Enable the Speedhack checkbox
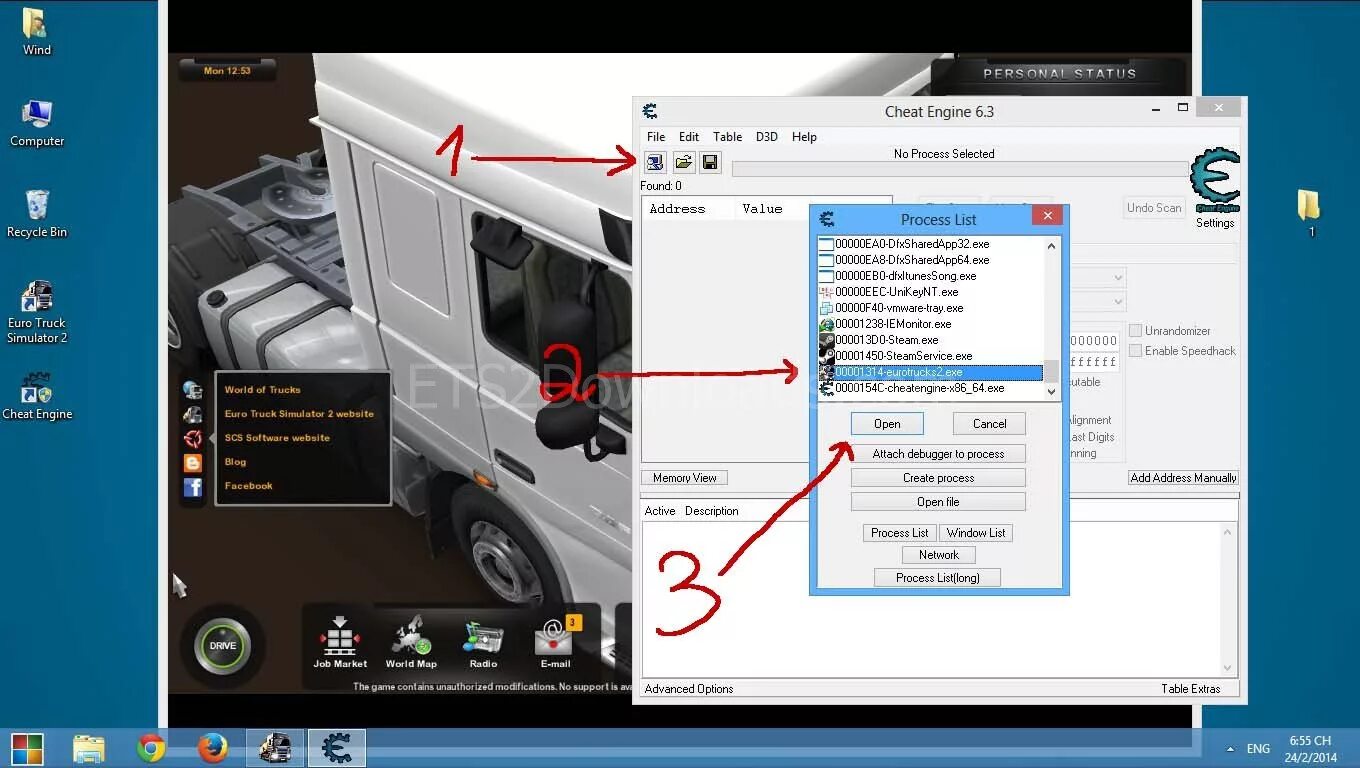This screenshot has height=768, width=1360. tap(1135, 350)
